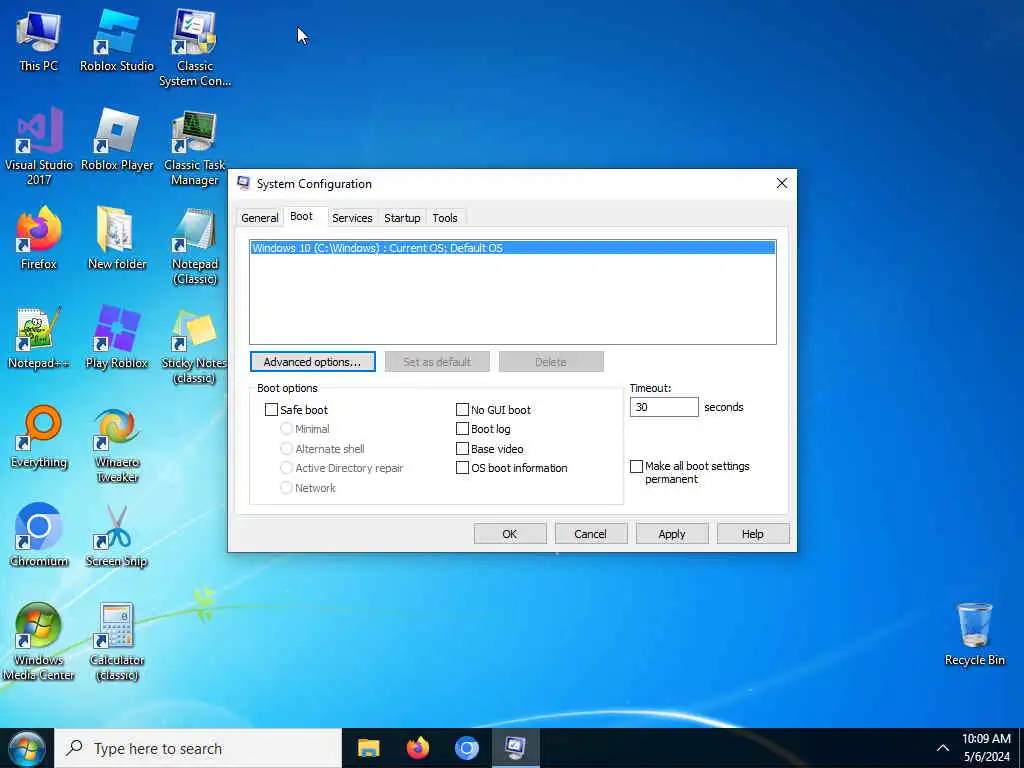Open the Tools tab

point(445,218)
